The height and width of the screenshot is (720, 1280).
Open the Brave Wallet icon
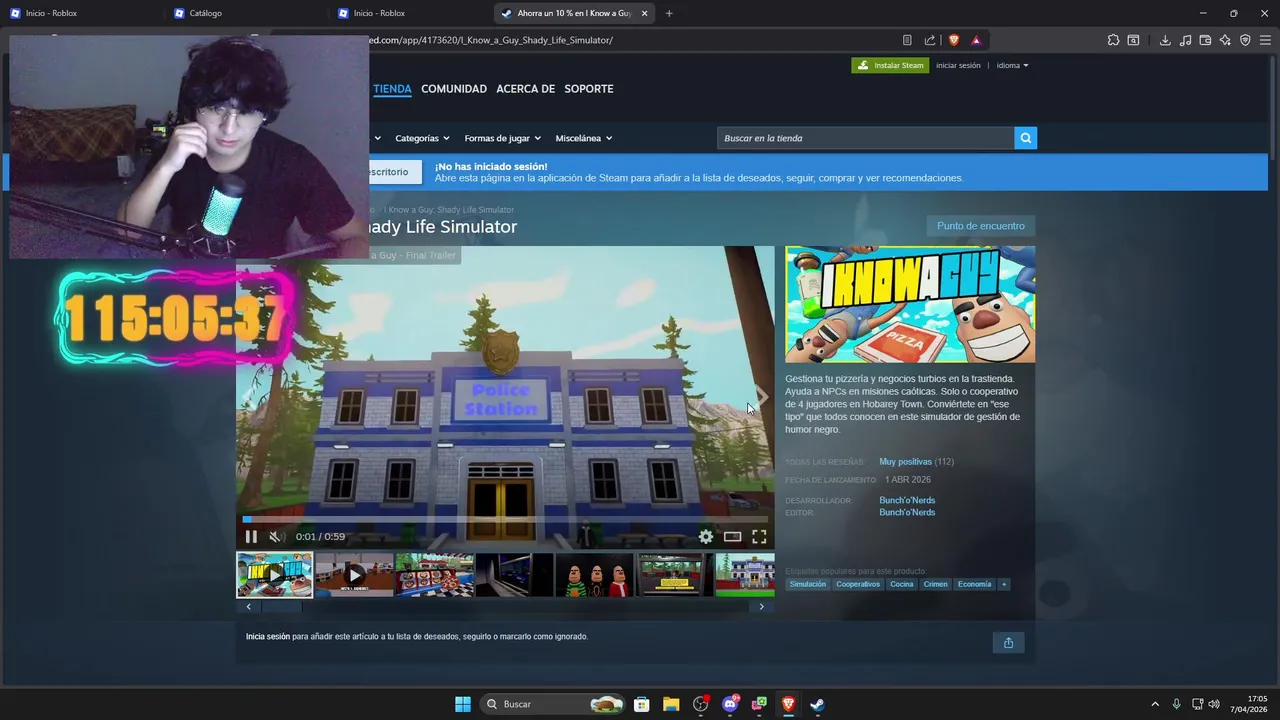coord(1205,40)
